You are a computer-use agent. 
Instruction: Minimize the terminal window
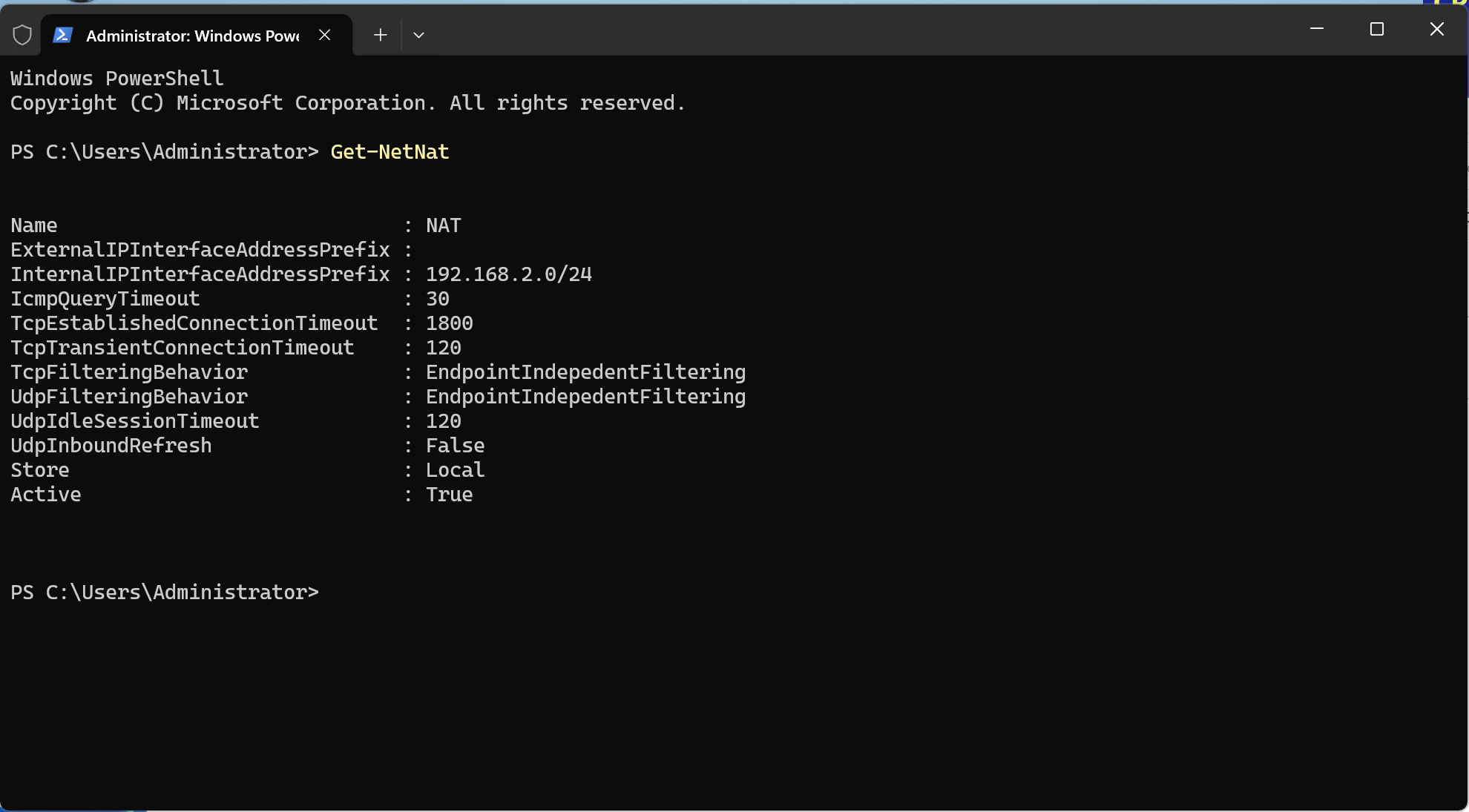tap(1317, 29)
